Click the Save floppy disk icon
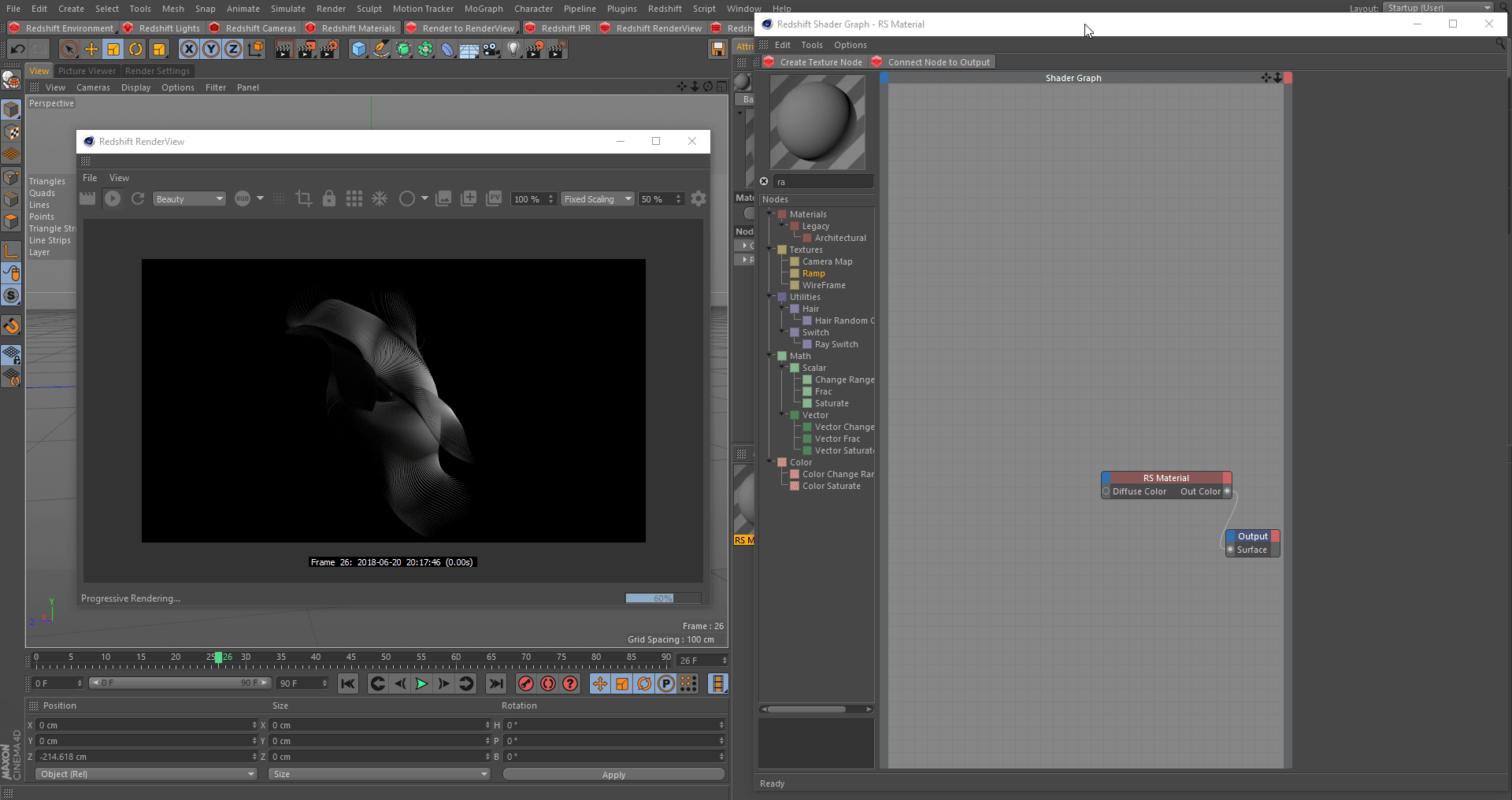1512x800 pixels. (717, 50)
